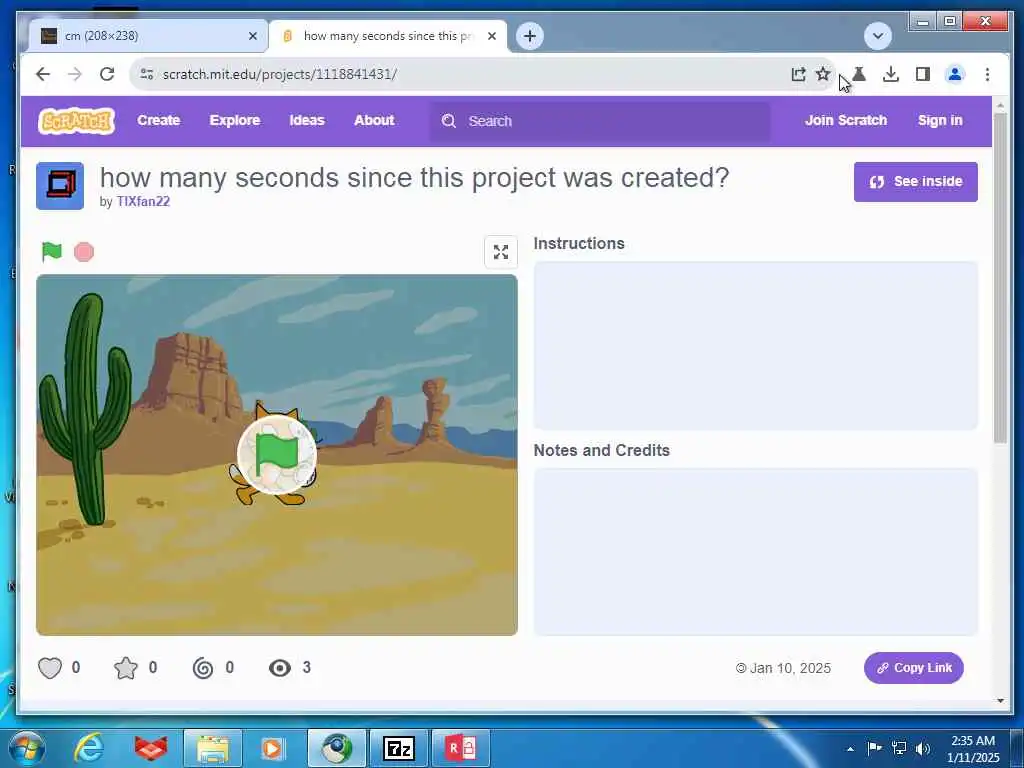Click Sign in link
The width and height of the screenshot is (1024, 768).
click(x=940, y=120)
